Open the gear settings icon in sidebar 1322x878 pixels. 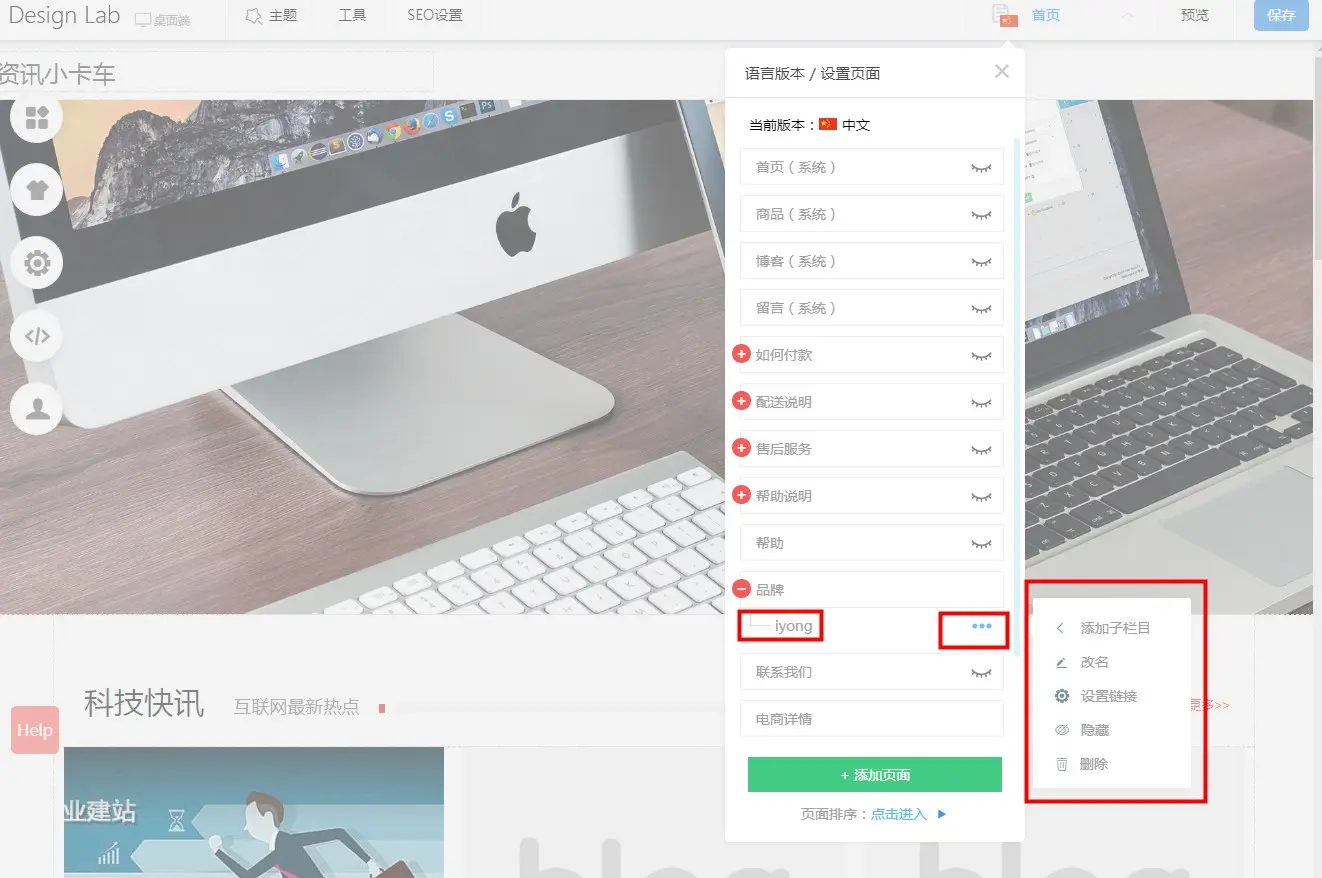37,264
